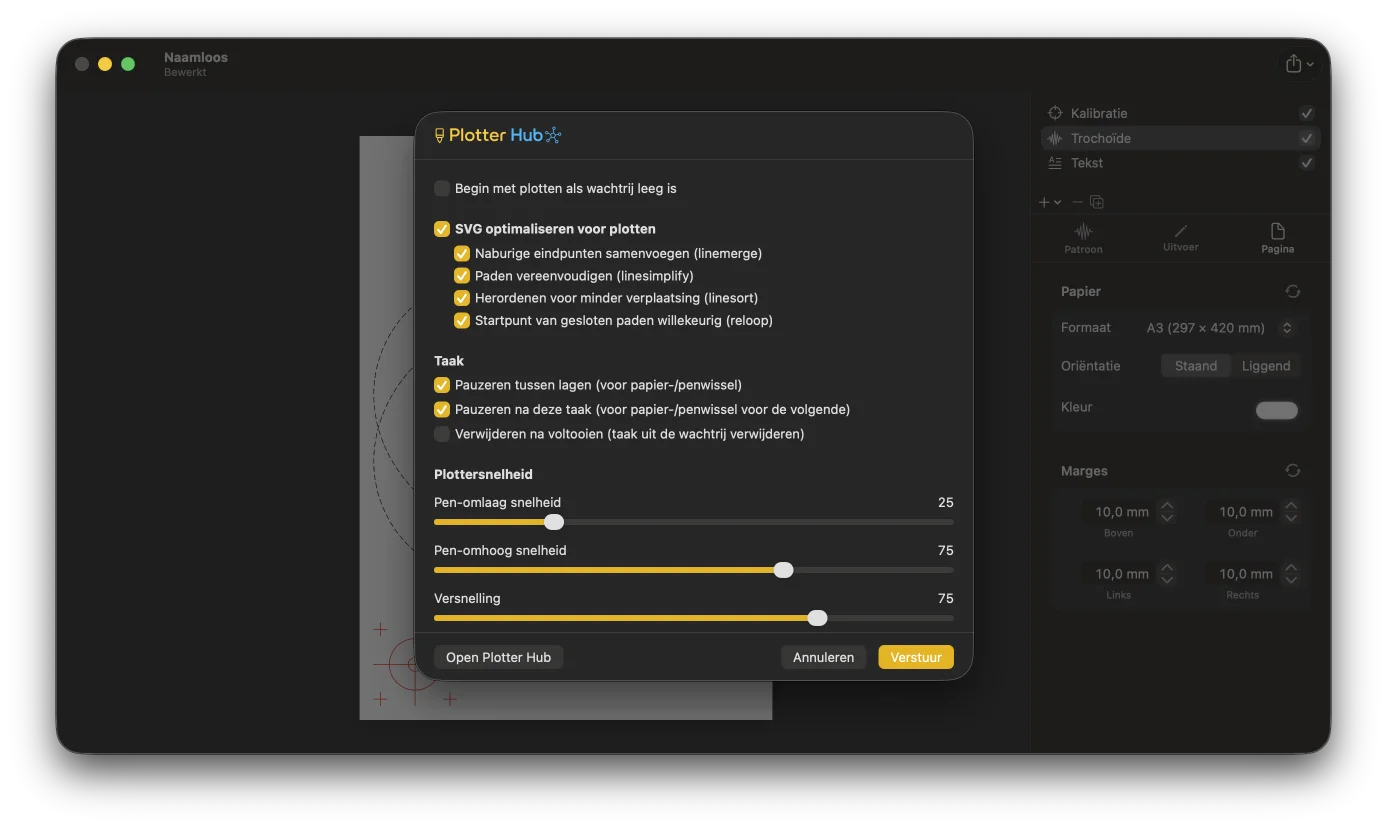Click the Boven margin input field
The height and width of the screenshot is (828, 1387).
1119,512
